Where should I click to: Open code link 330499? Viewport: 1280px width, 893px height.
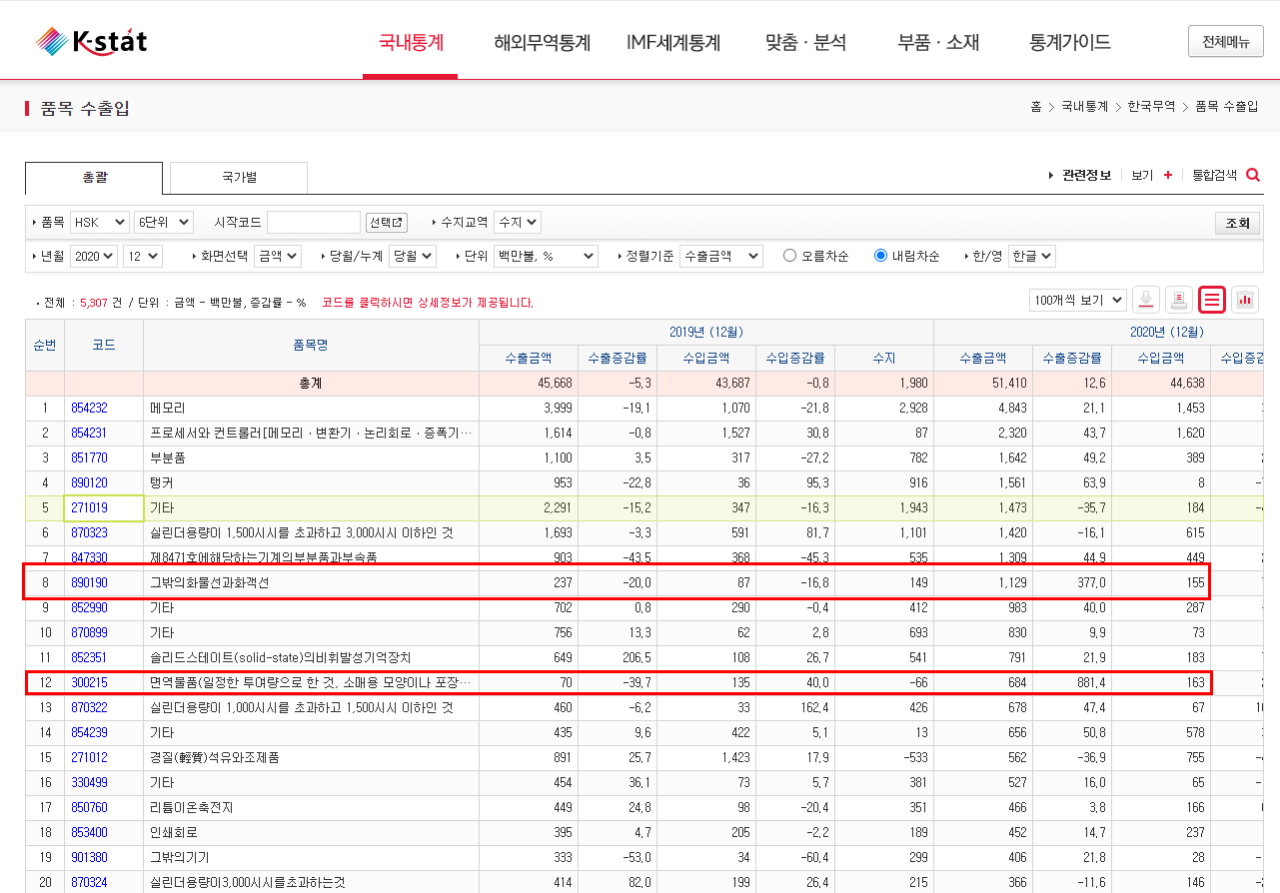point(89,782)
